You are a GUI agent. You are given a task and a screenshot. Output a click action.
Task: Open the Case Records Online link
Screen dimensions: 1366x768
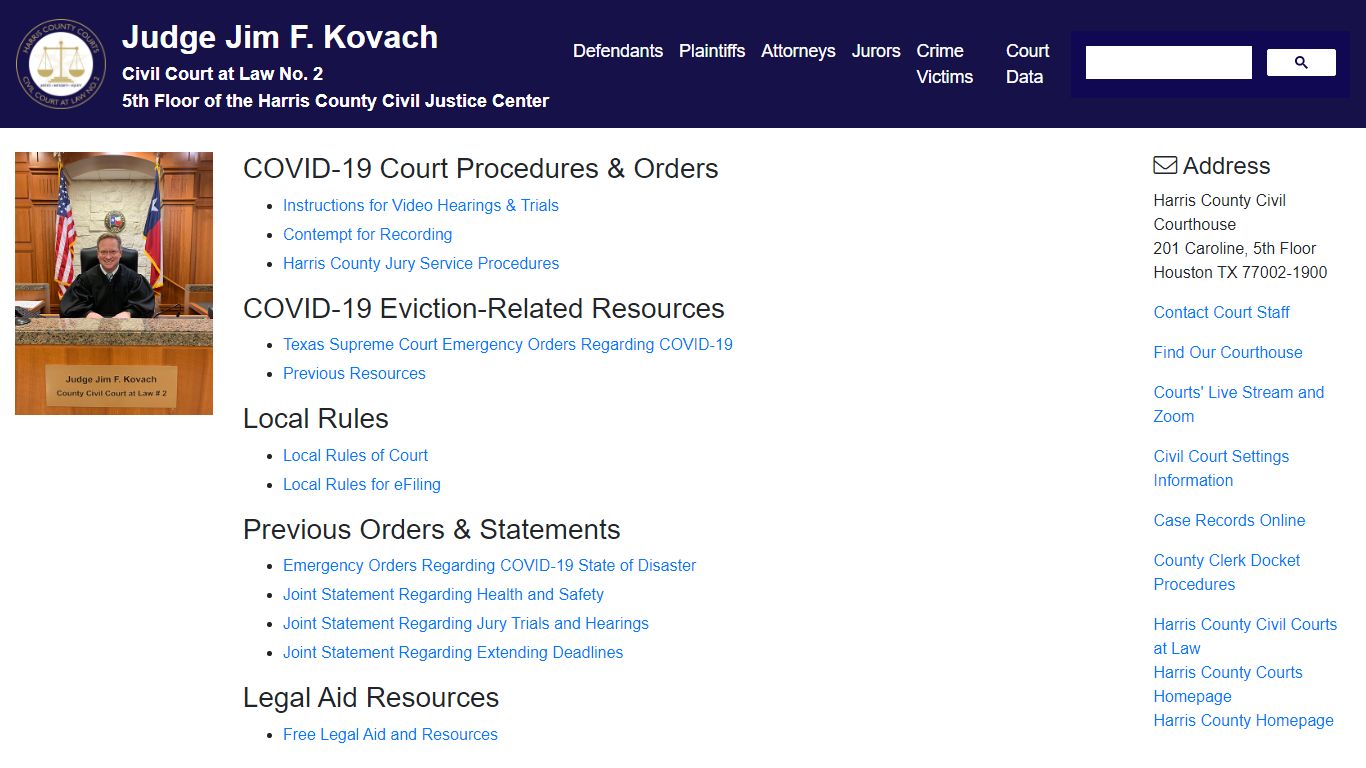[x=1229, y=520]
